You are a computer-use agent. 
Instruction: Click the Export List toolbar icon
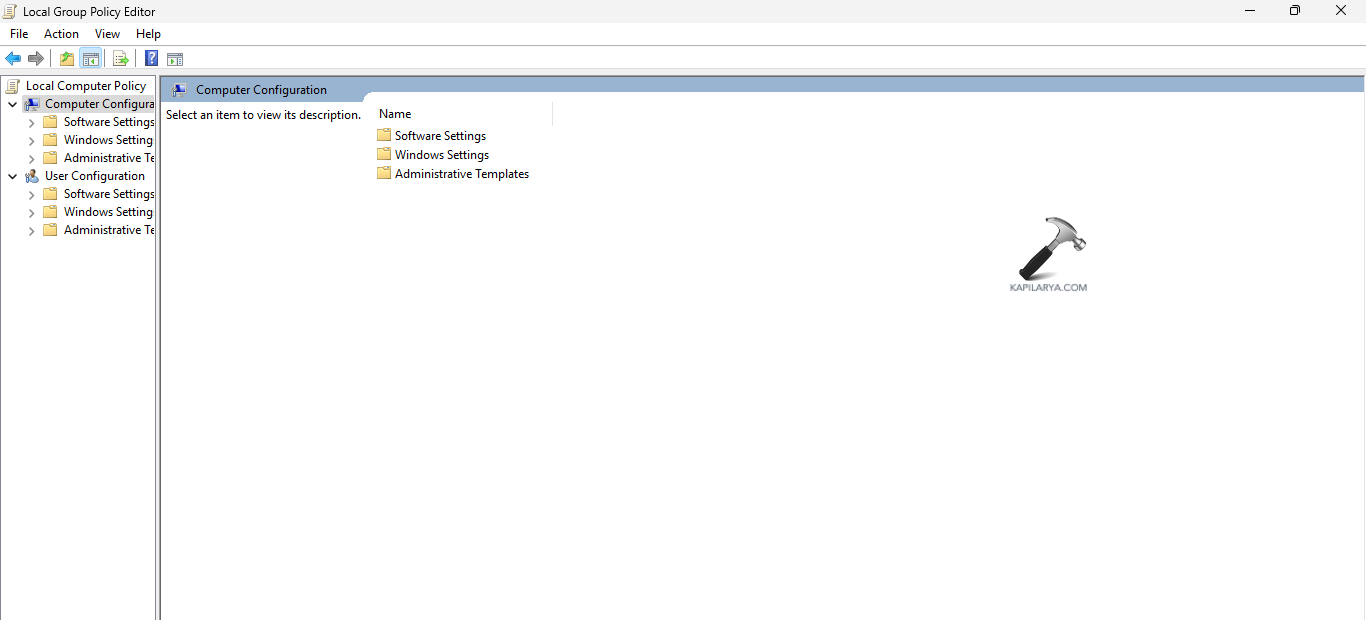click(120, 59)
